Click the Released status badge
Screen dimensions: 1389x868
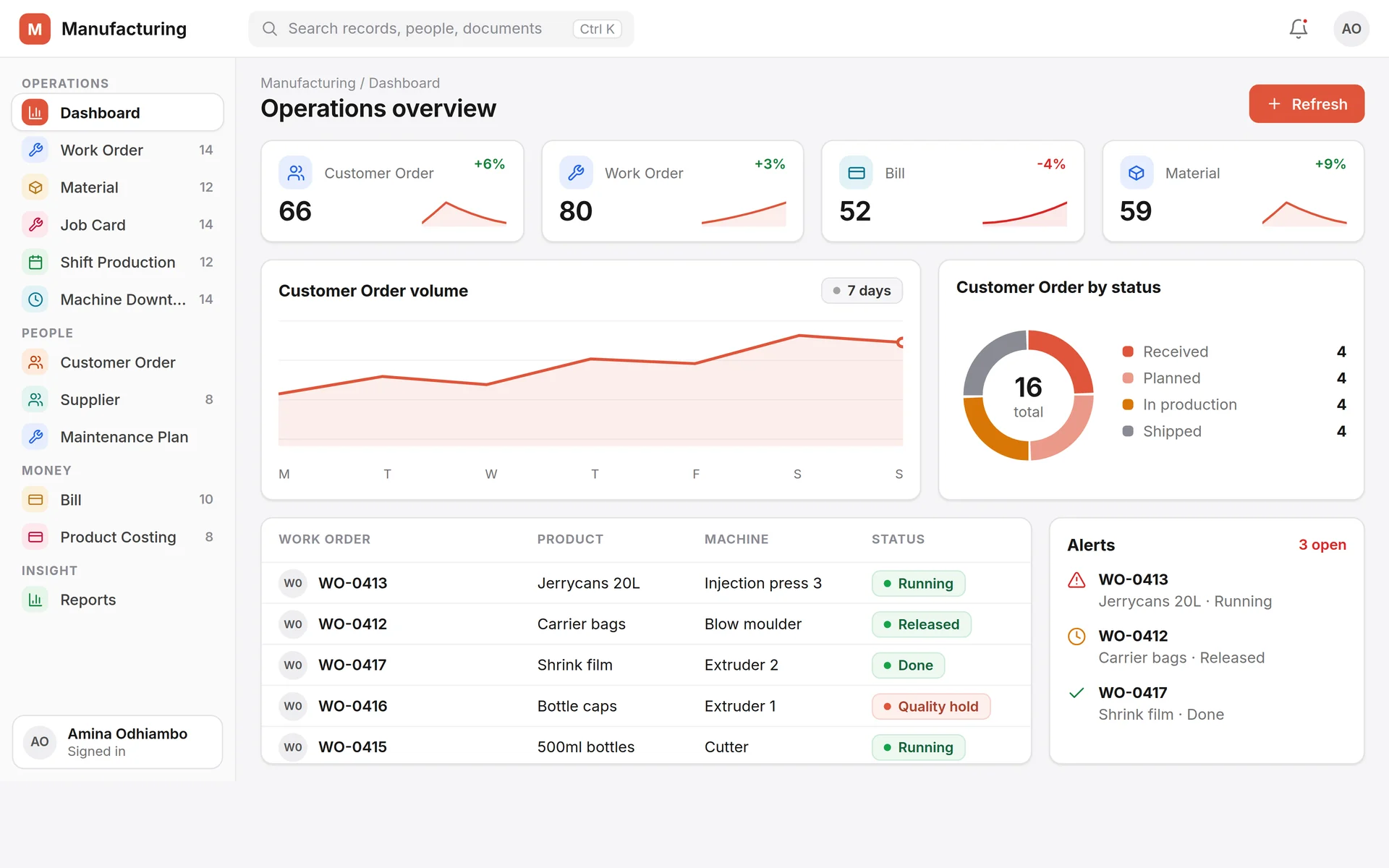922,624
